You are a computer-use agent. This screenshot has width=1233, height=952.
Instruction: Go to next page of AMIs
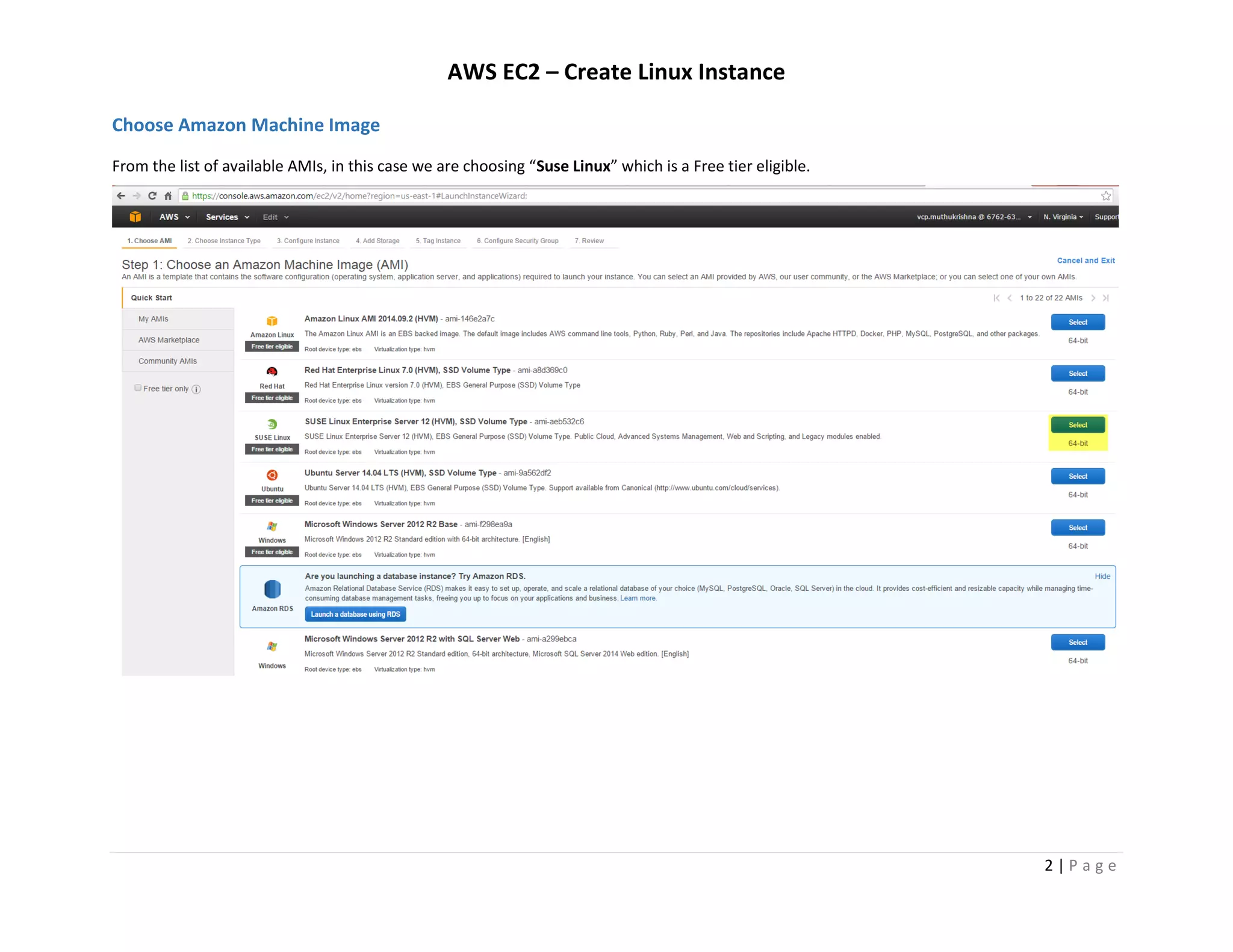tap(1093, 298)
